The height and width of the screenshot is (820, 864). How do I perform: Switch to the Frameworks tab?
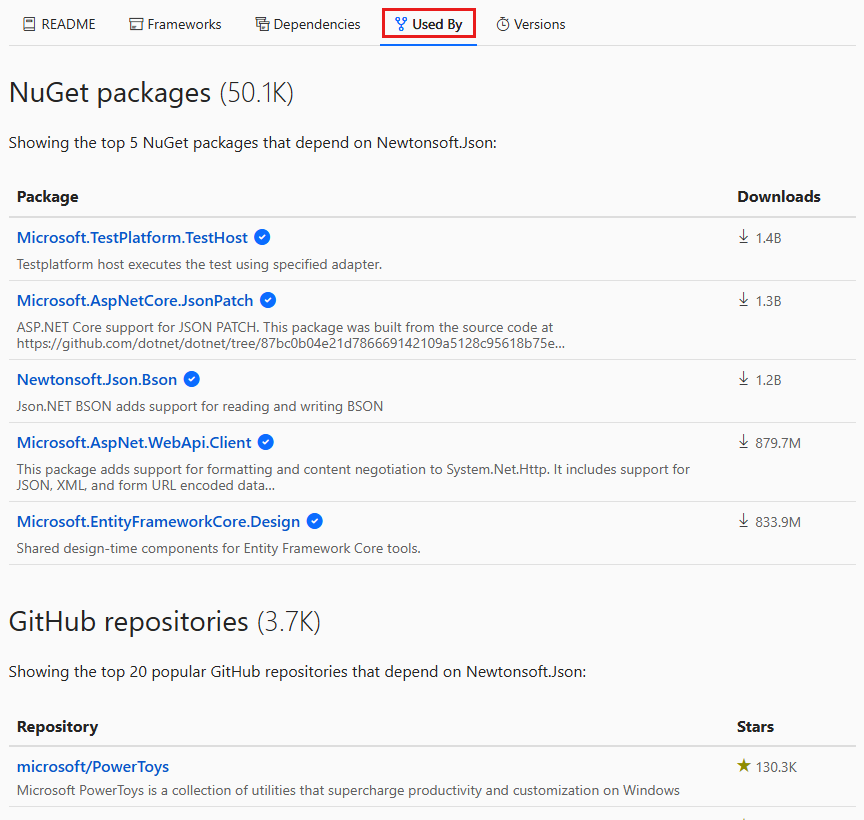(x=175, y=24)
